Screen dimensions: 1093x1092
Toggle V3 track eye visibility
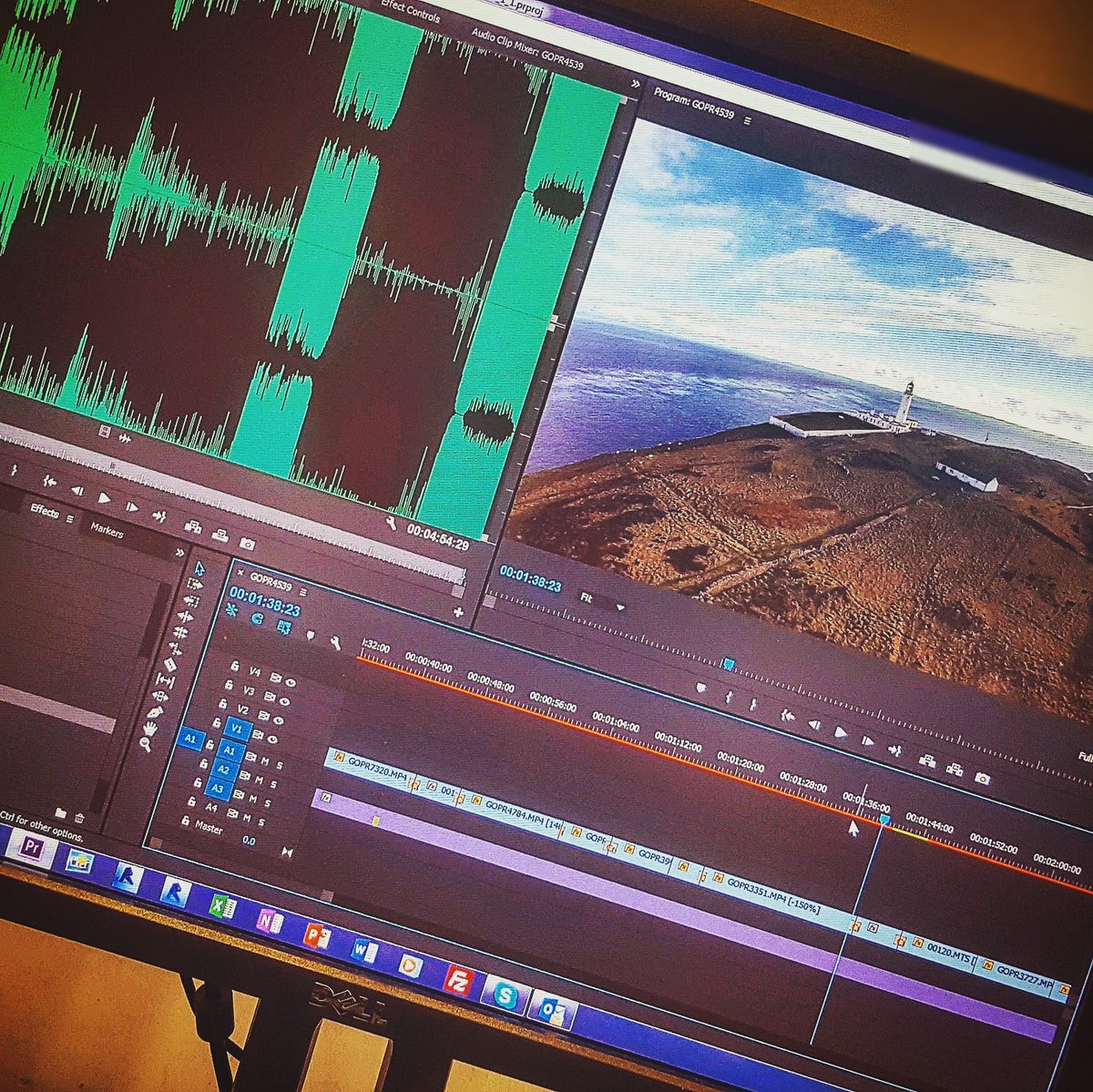[x=284, y=701]
